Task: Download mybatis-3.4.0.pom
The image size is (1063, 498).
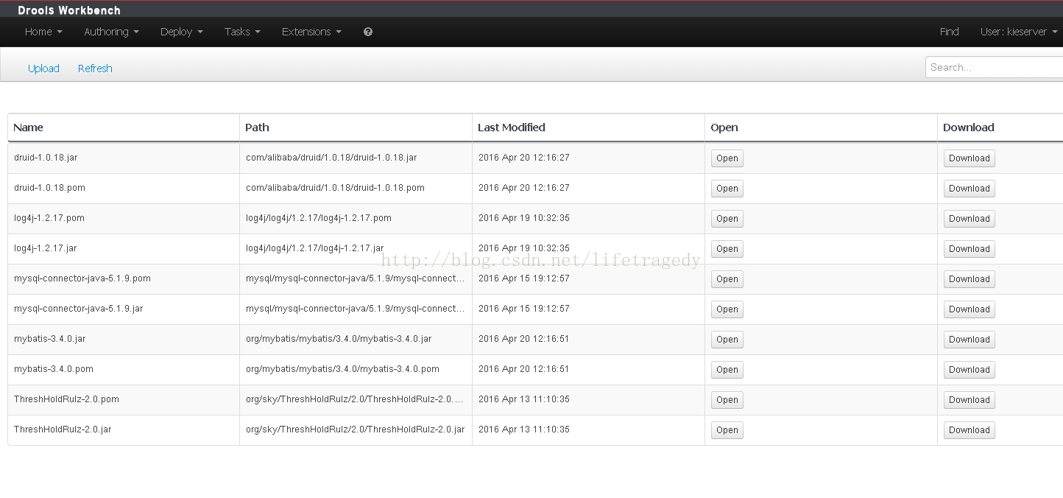Action: point(969,369)
